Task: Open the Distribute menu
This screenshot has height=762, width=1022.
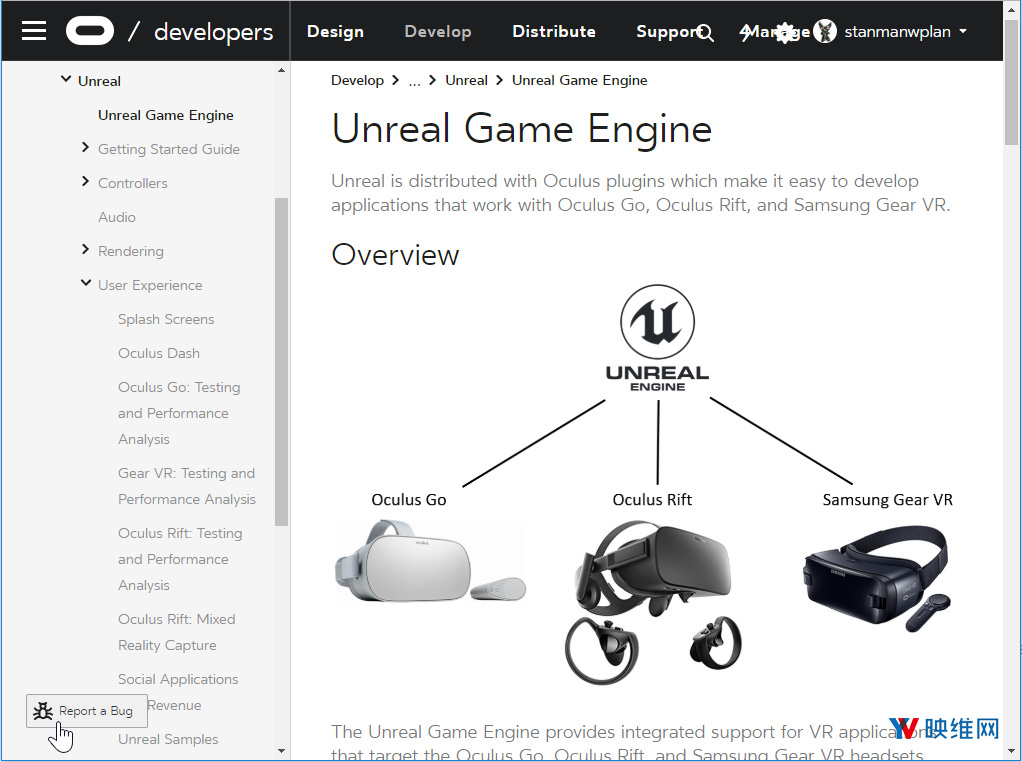Action: click(554, 31)
